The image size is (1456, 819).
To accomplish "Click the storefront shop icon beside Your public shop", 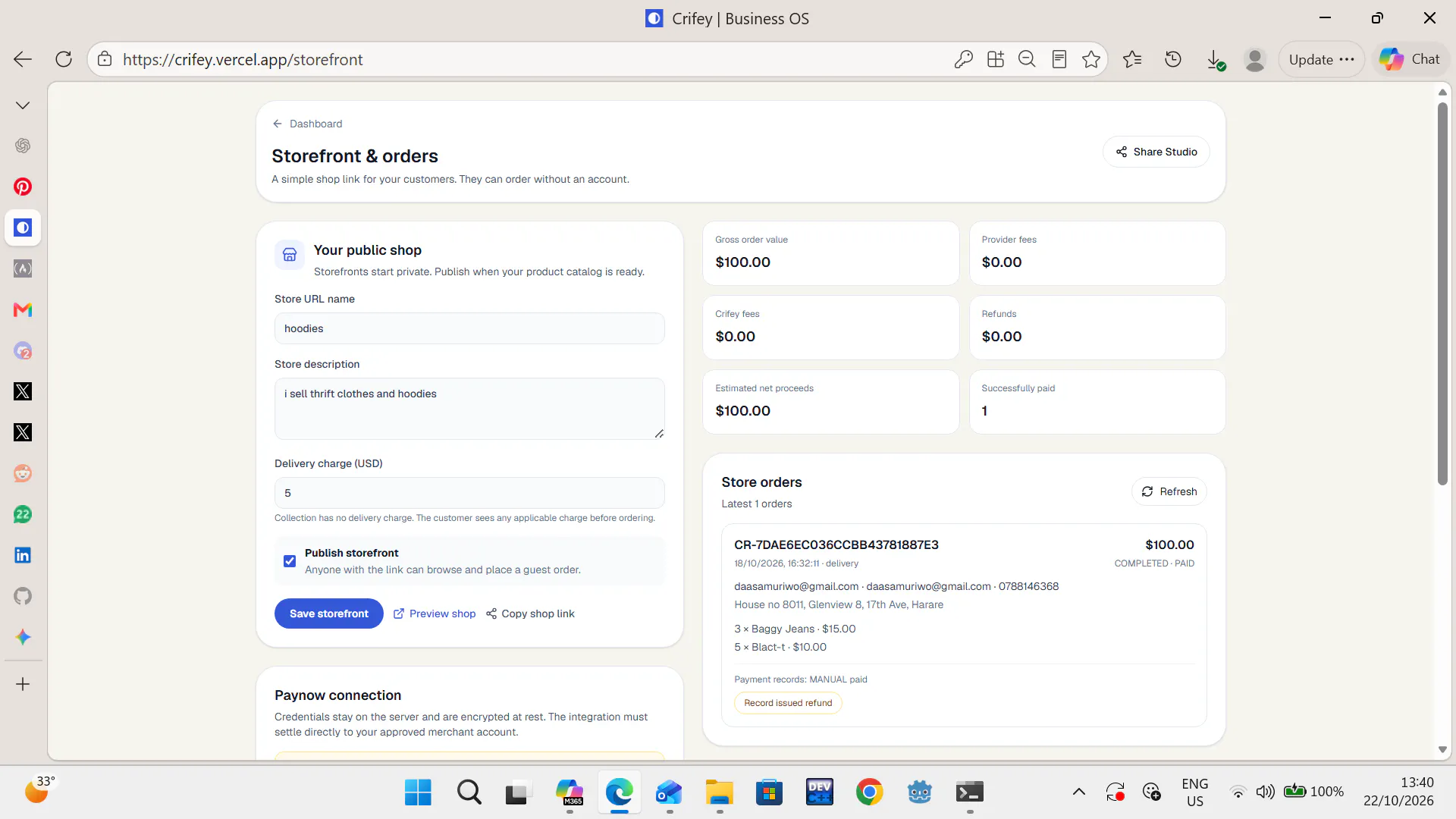I will coord(290,255).
